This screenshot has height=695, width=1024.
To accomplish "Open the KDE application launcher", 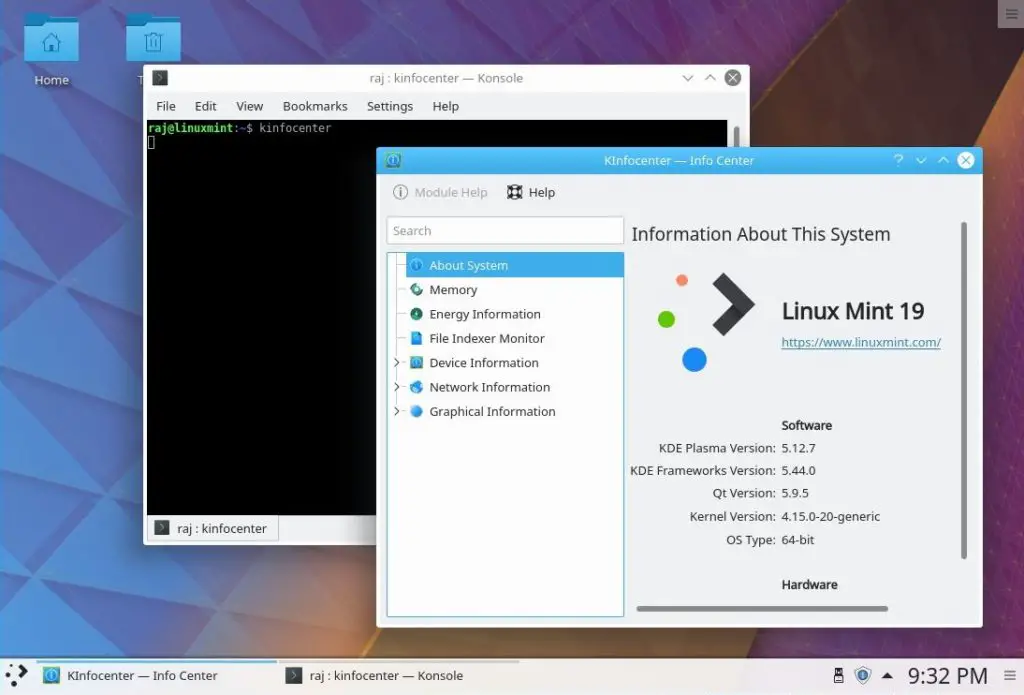I will click(16, 675).
